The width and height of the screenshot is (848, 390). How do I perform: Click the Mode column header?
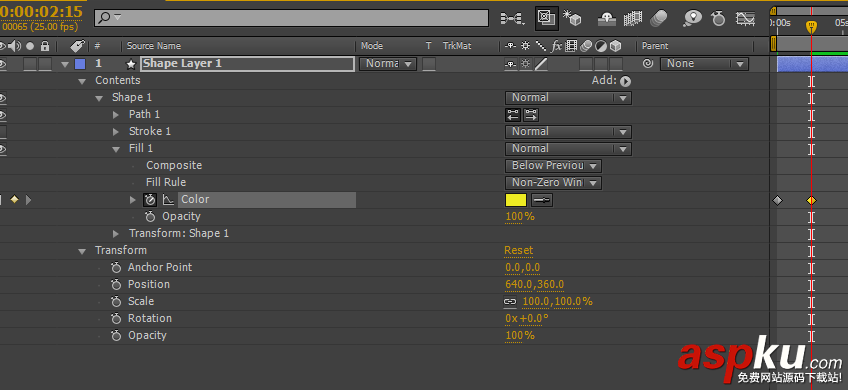372,46
